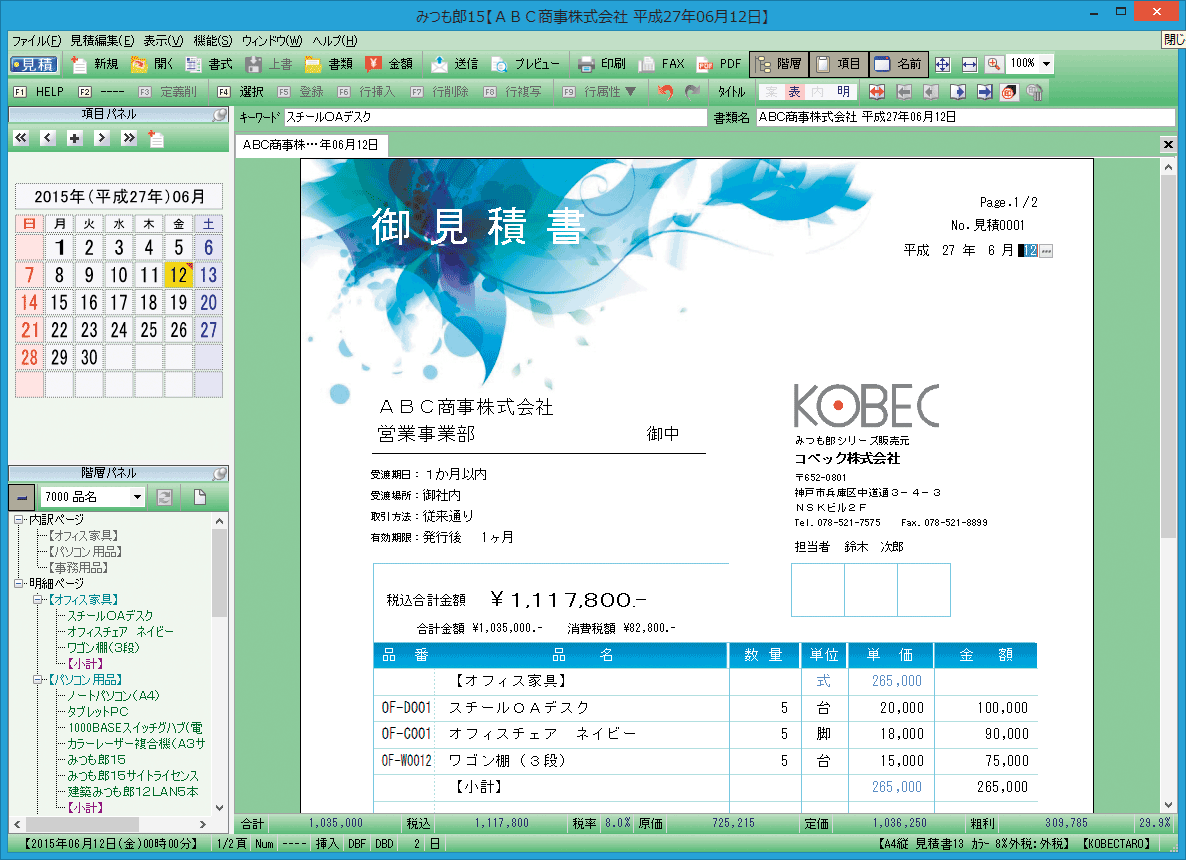Collapse the 【パソコン用品】 detail node

tap(37, 680)
